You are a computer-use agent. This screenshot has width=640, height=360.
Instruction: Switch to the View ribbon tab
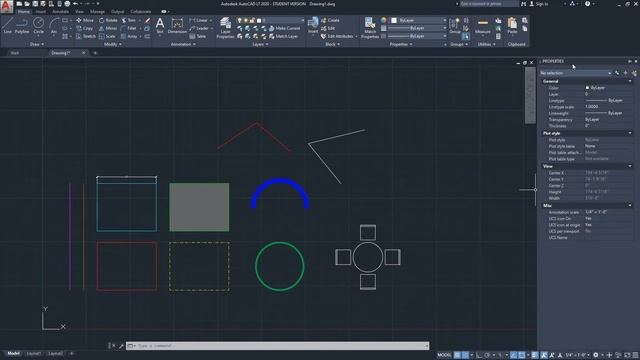pyautogui.click(x=79, y=11)
